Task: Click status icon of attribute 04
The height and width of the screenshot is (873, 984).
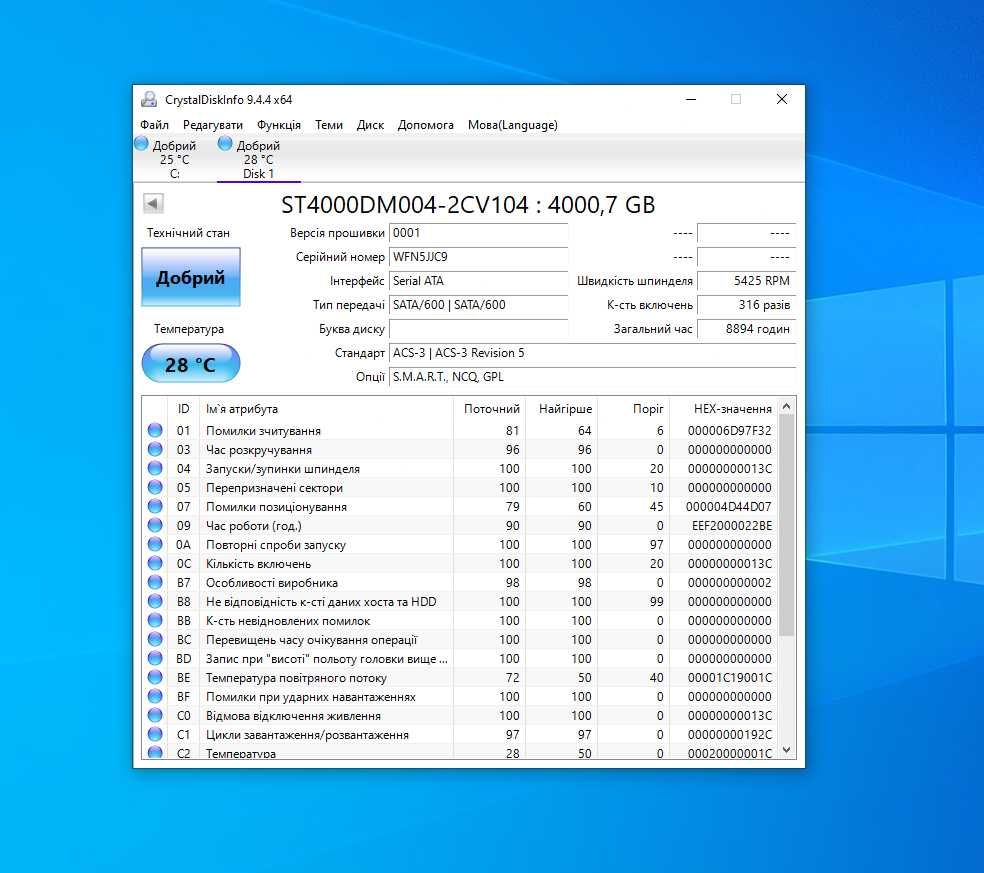Action: click(x=155, y=468)
